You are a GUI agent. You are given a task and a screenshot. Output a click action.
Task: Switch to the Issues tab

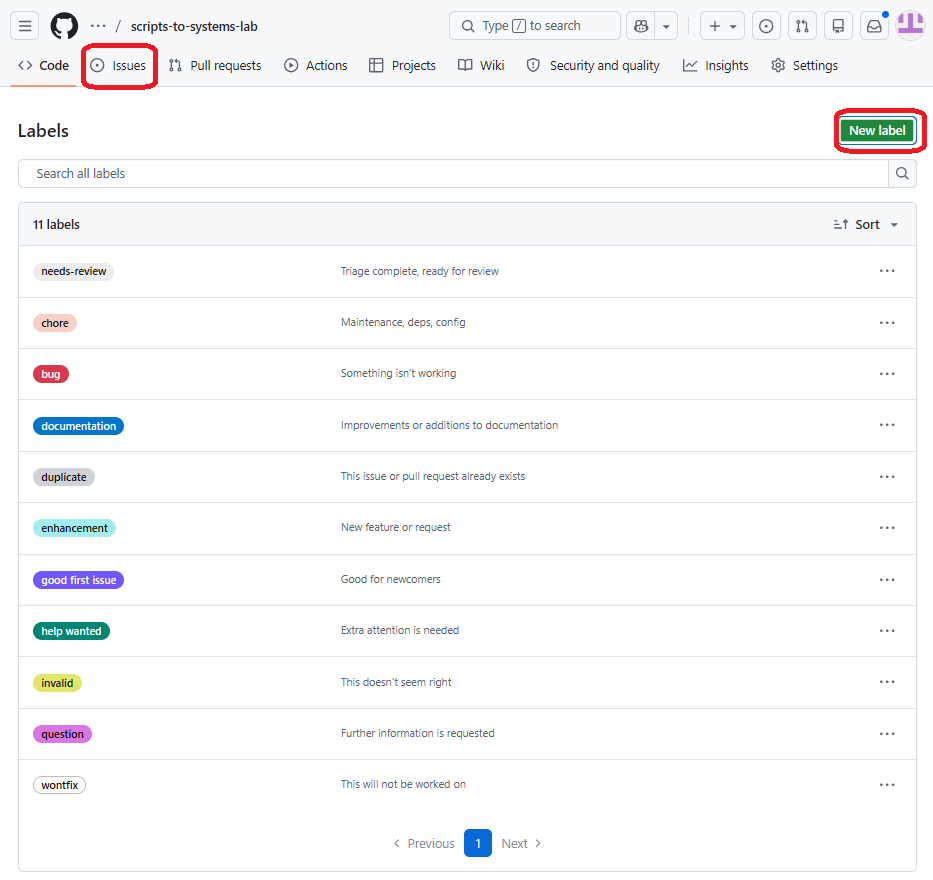pyautogui.click(x=118, y=65)
